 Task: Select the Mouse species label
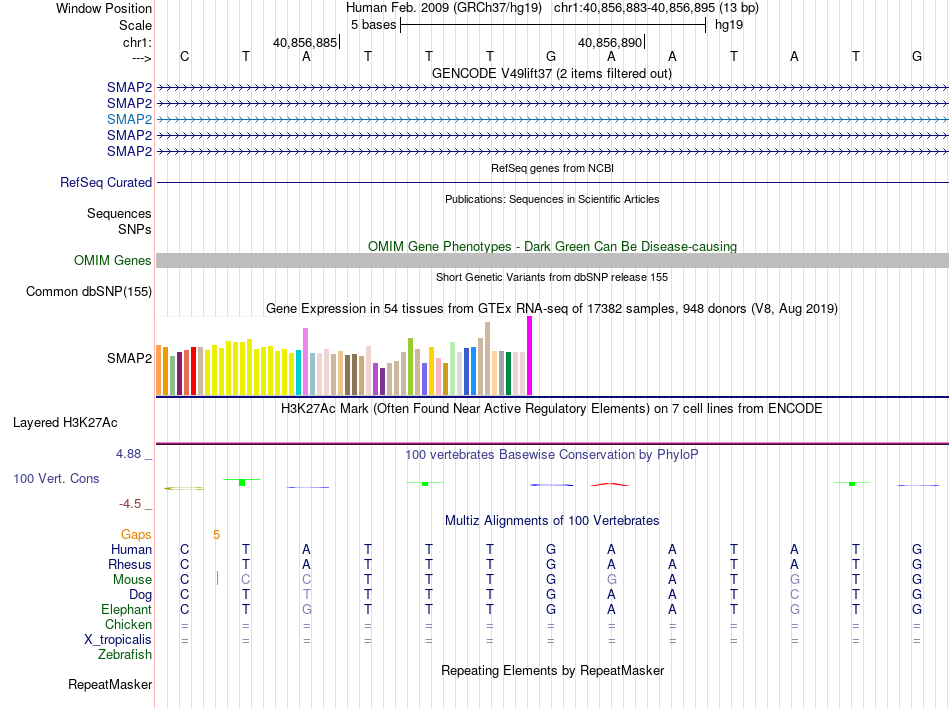coord(132,580)
